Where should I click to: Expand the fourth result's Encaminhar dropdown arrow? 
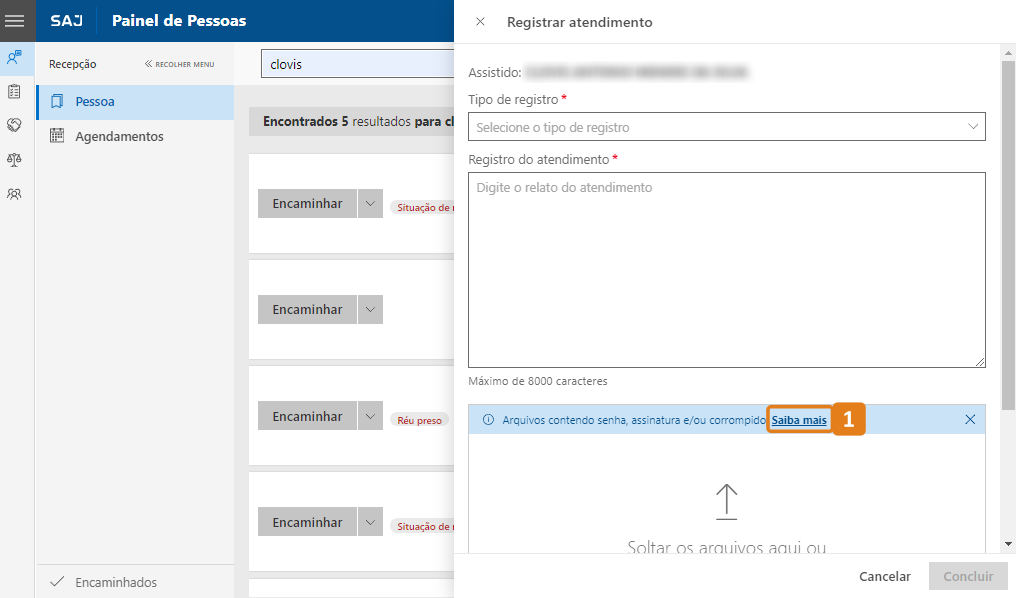pyautogui.click(x=370, y=522)
